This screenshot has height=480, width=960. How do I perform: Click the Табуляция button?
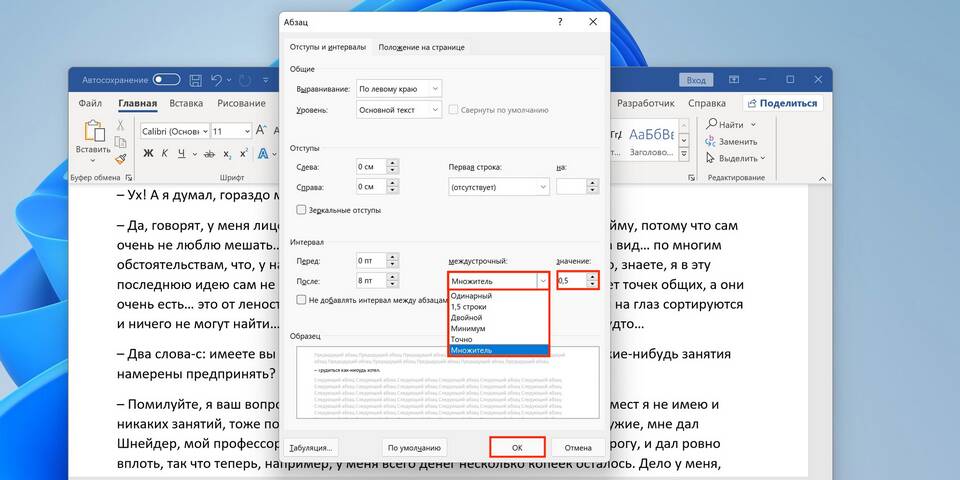(x=311, y=447)
